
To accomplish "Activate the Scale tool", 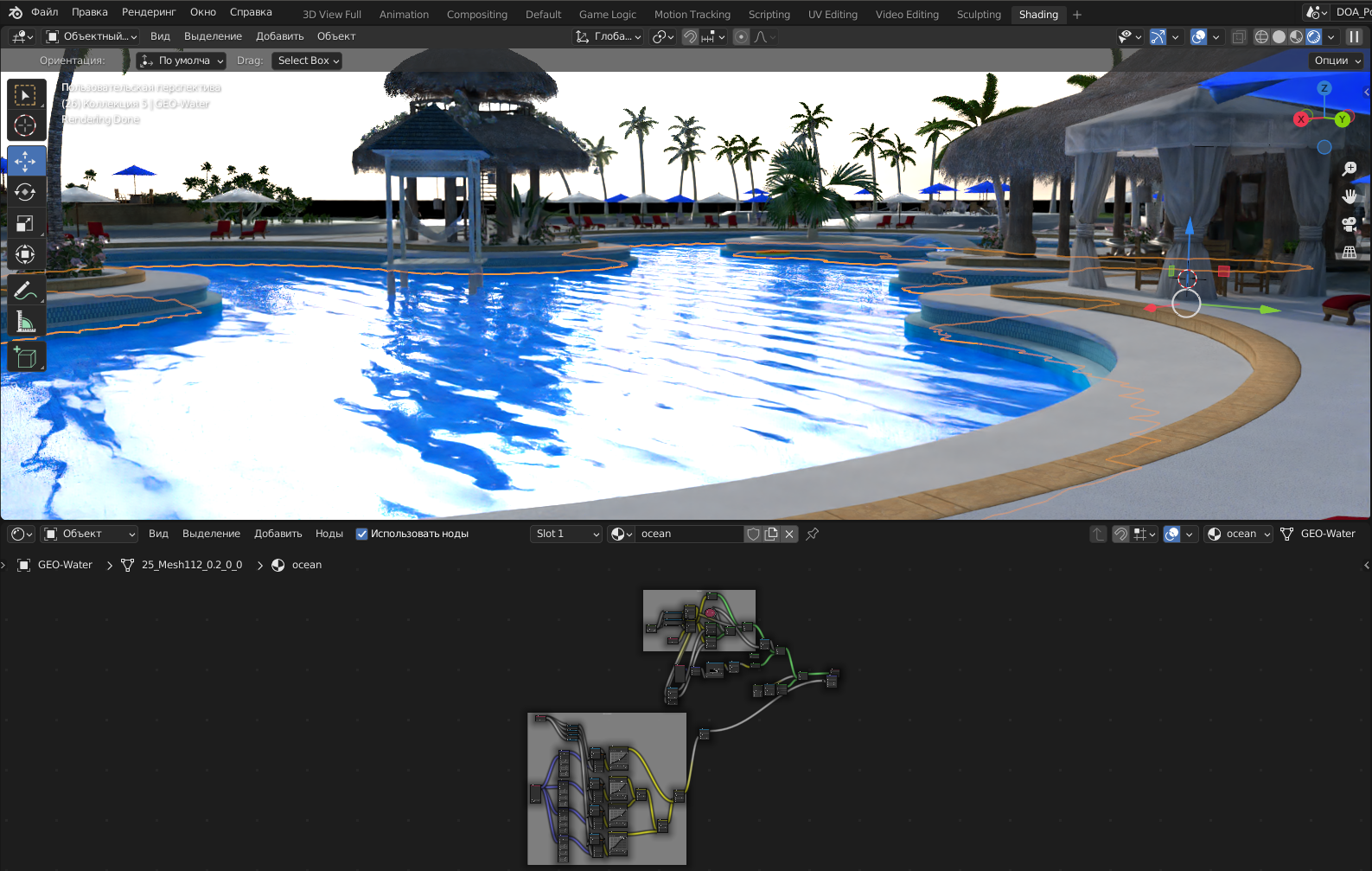I will click(26, 223).
